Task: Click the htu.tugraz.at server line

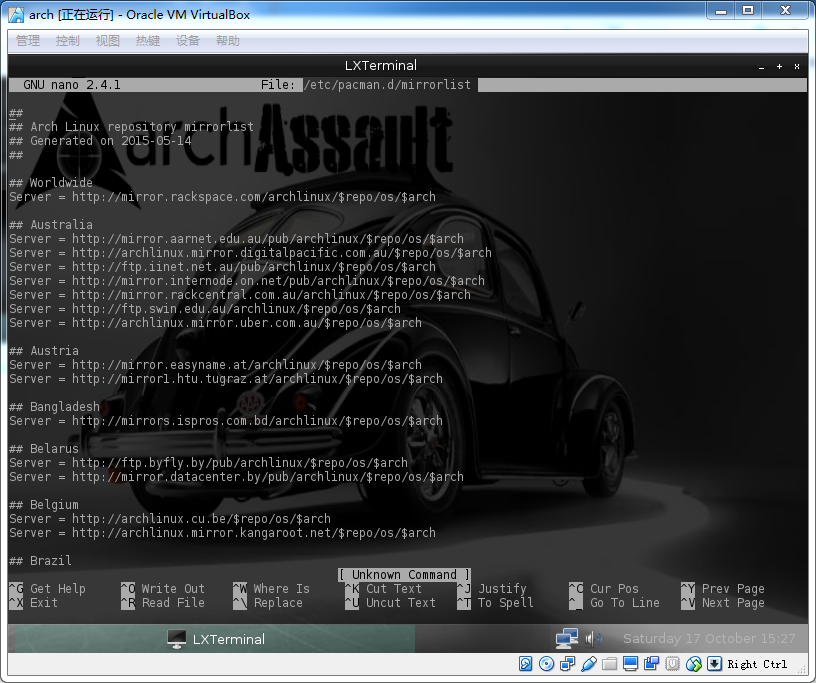Action: (x=226, y=379)
